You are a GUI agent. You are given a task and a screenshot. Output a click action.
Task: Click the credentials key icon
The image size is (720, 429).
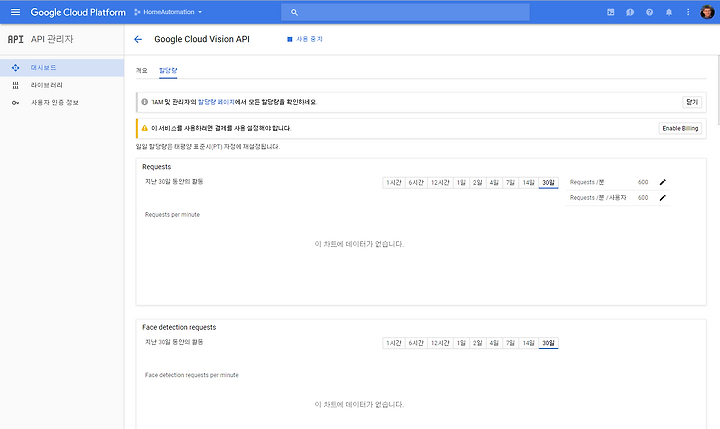click(x=16, y=103)
